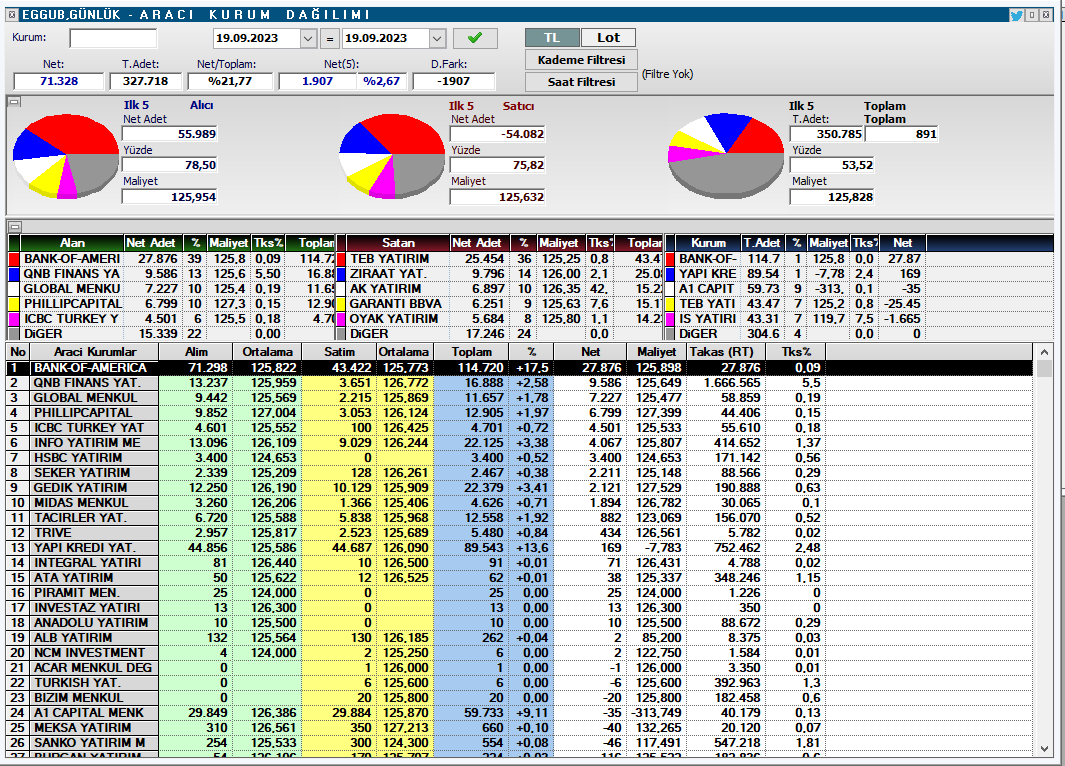The height and width of the screenshot is (766, 1065).
Task: Click the green checkmark apply button
Action: pyautogui.click(x=475, y=38)
